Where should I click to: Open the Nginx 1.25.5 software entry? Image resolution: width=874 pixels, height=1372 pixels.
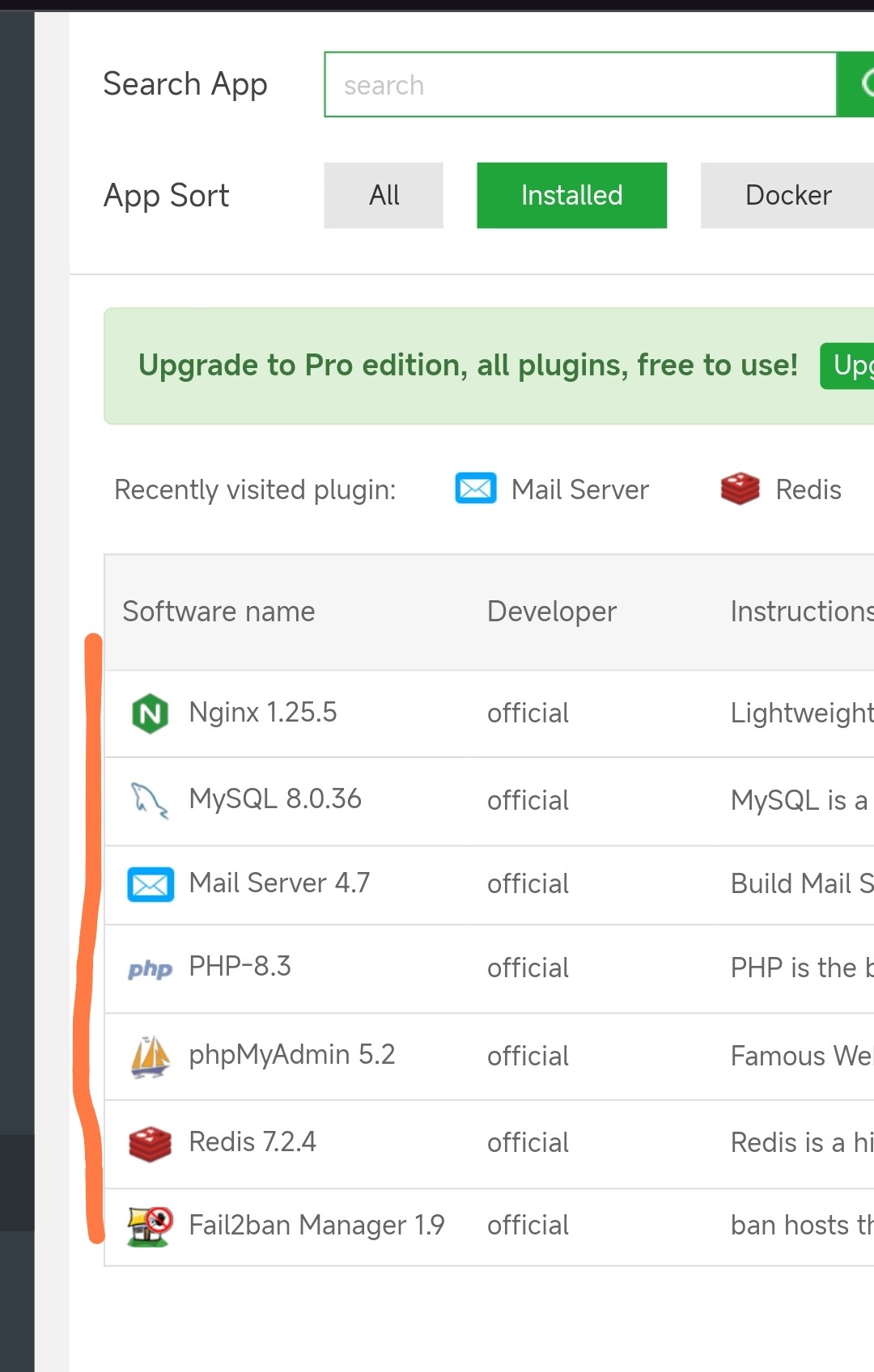[x=262, y=713]
